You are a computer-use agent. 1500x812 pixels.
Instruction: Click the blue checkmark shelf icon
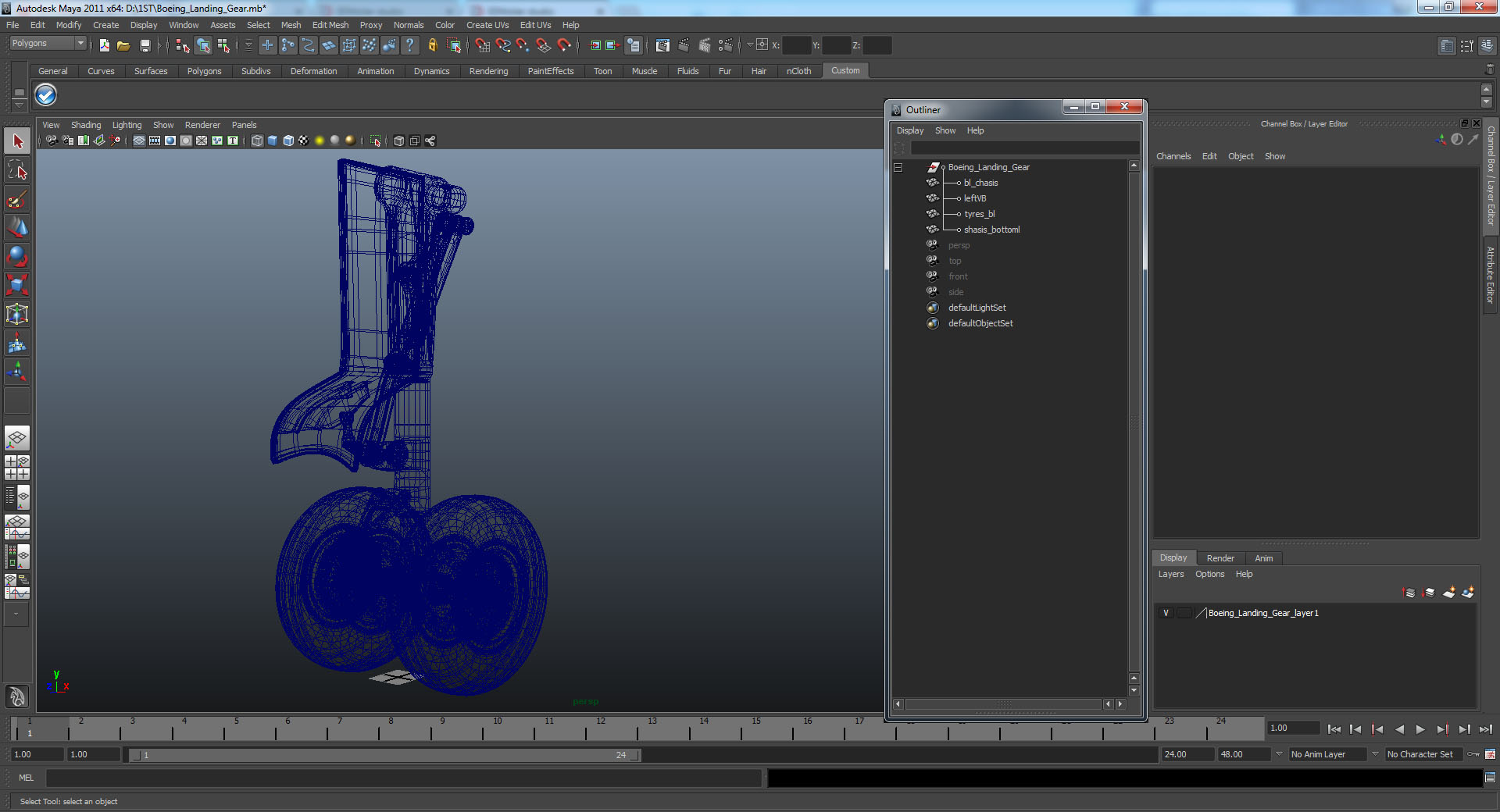pos(45,95)
